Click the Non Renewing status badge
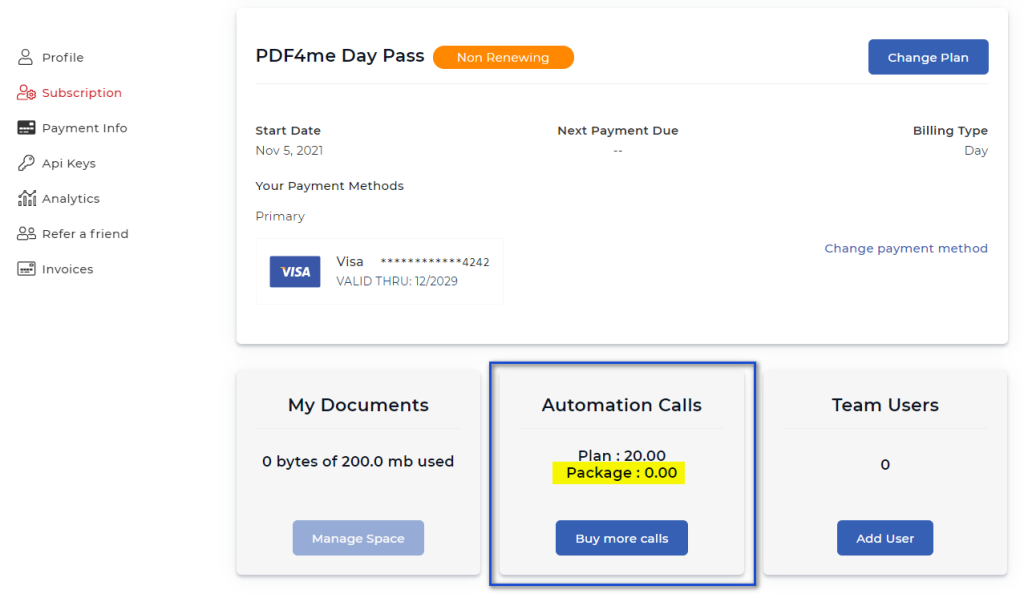The height and width of the screenshot is (598, 1024). [x=503, y=58]
